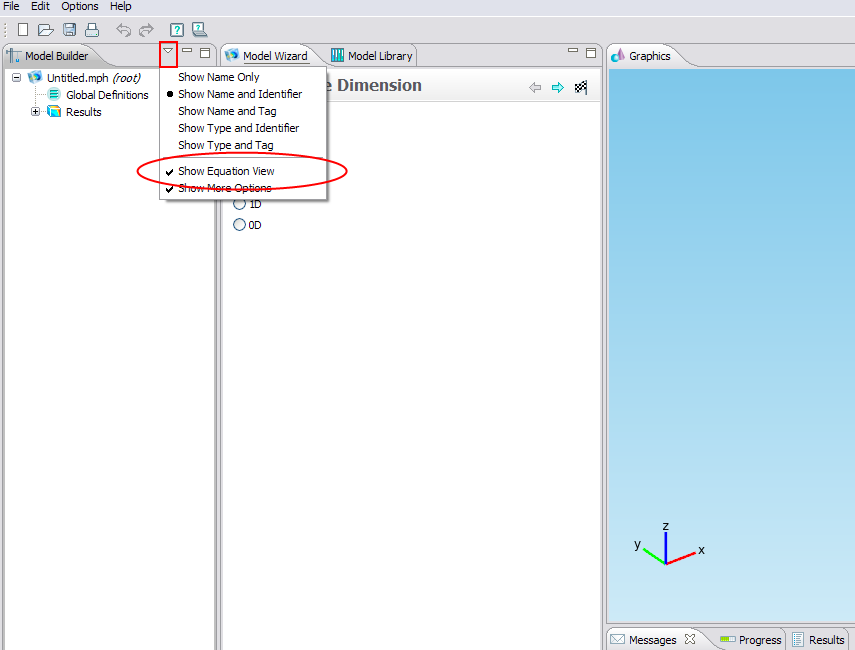Select Global Definitions in the model tree
The image size is (855, 650).
(x=107, y=95)
